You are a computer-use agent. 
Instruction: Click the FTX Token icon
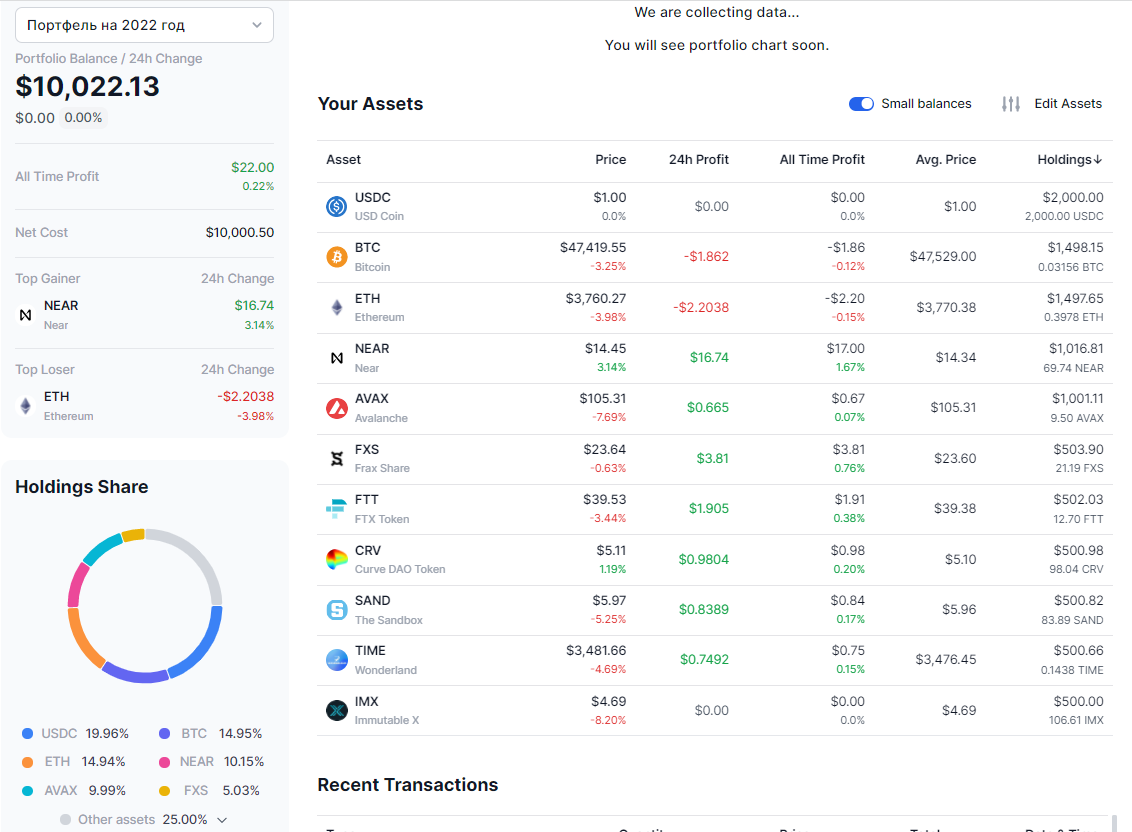[x=336, y=508]
